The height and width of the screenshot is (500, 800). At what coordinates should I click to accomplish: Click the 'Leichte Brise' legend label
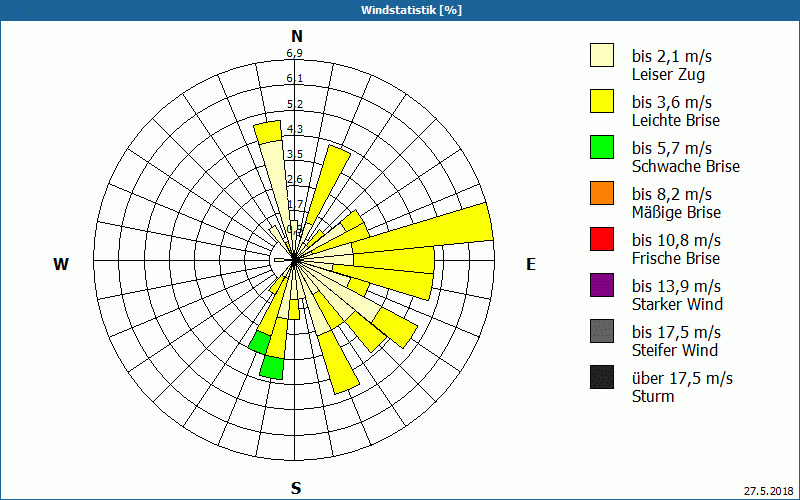tap(676, 120)
